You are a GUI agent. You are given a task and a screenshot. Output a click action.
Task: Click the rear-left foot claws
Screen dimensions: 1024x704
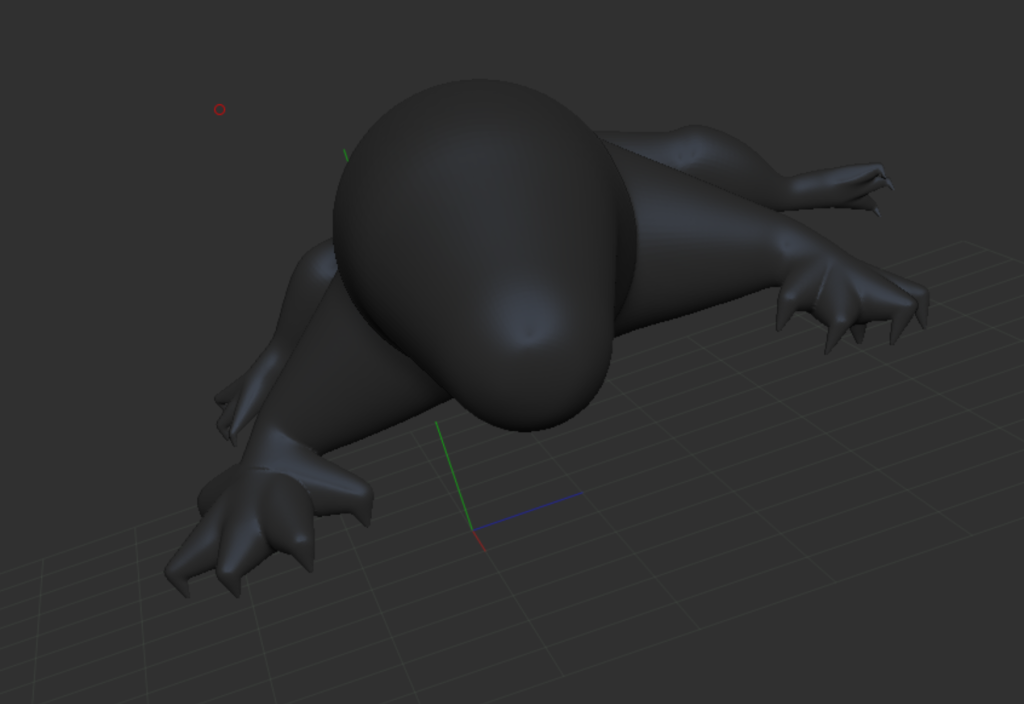(228, 410)
